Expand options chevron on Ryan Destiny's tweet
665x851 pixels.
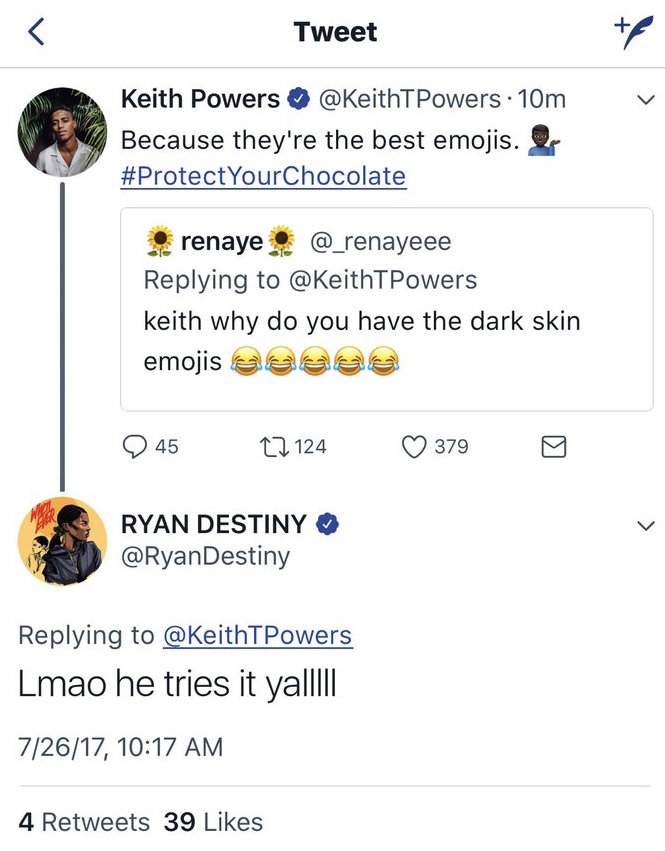click(645, 525)
